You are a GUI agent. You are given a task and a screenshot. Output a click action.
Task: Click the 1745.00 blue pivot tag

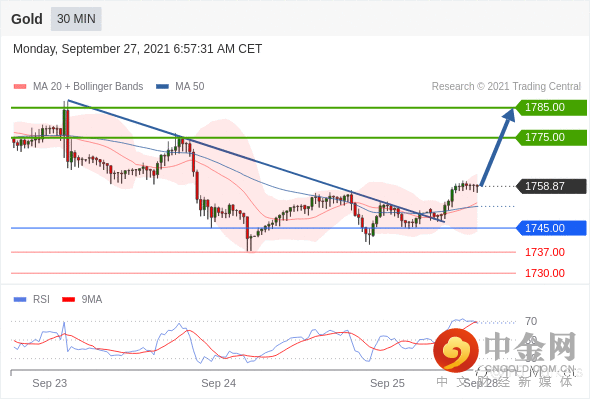pyautogui.click(x=550, y=228)
